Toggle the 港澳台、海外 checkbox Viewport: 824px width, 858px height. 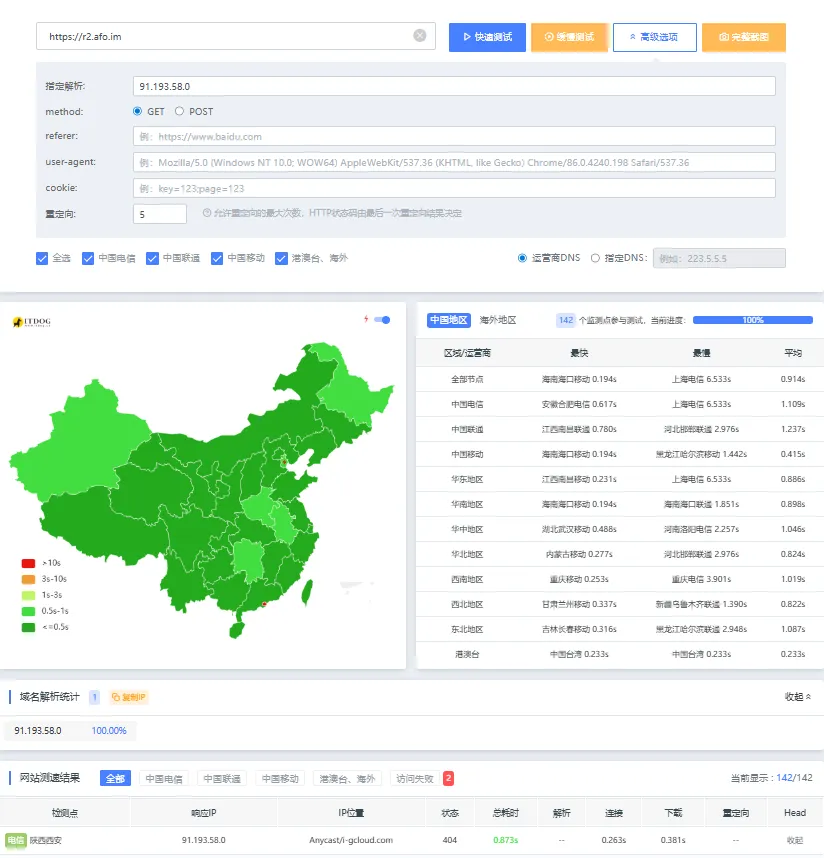coord(281,258)
